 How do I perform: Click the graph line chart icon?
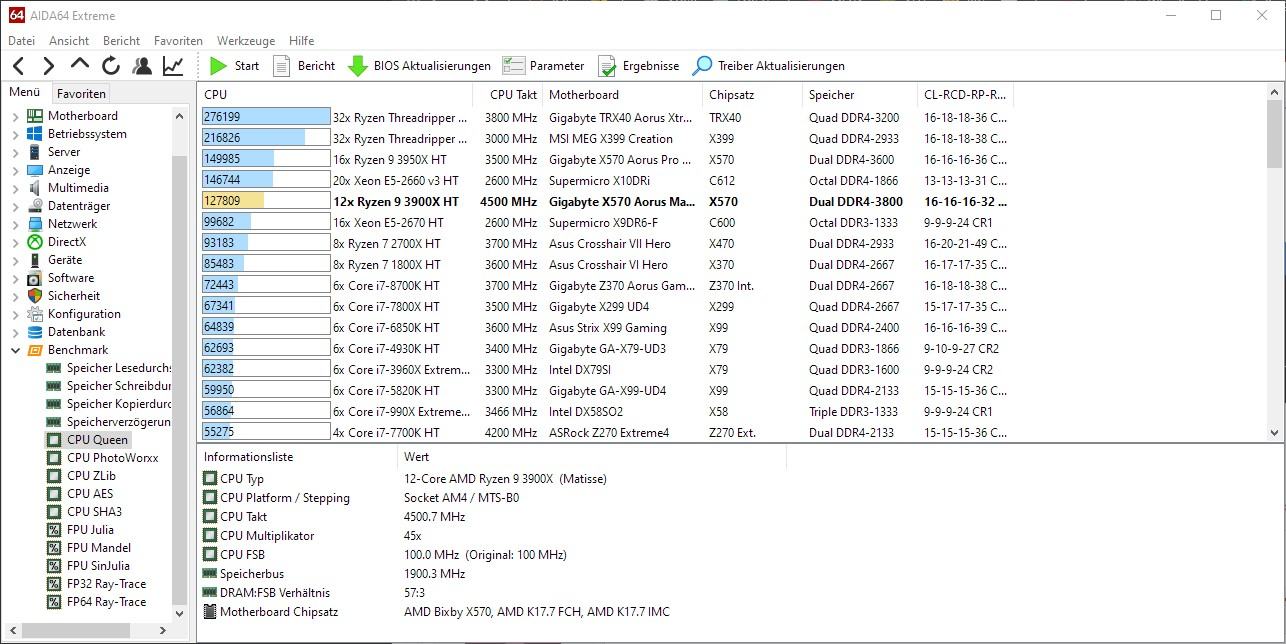[x=173, y=66]
